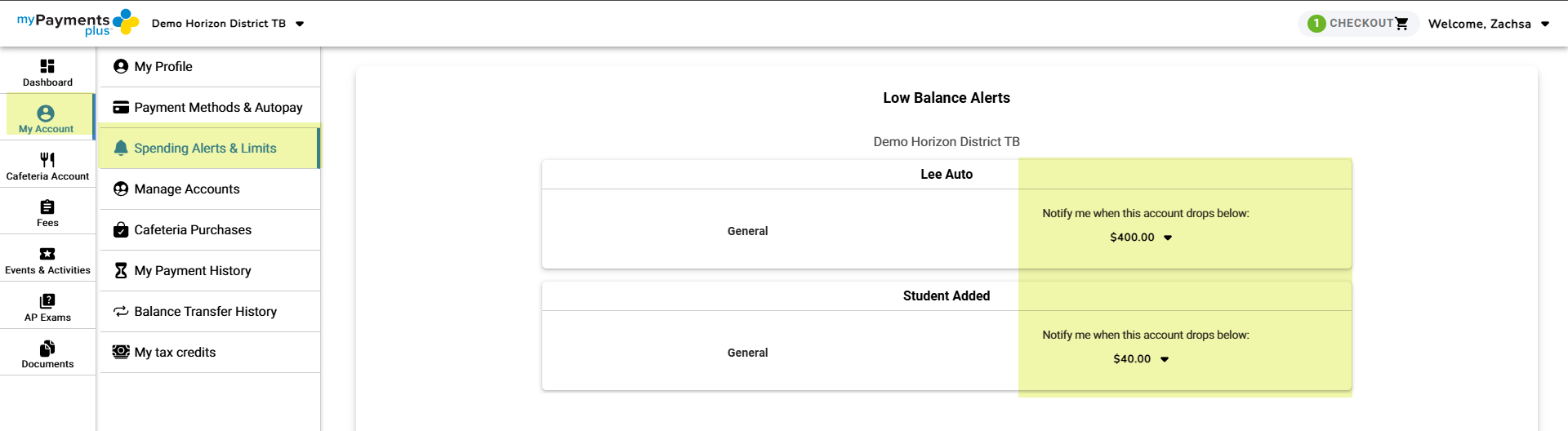Viewport: 1568px width, 431px height.
Task: Open the Welcome, Zachsa user menu
Action: click(1489, 24)
